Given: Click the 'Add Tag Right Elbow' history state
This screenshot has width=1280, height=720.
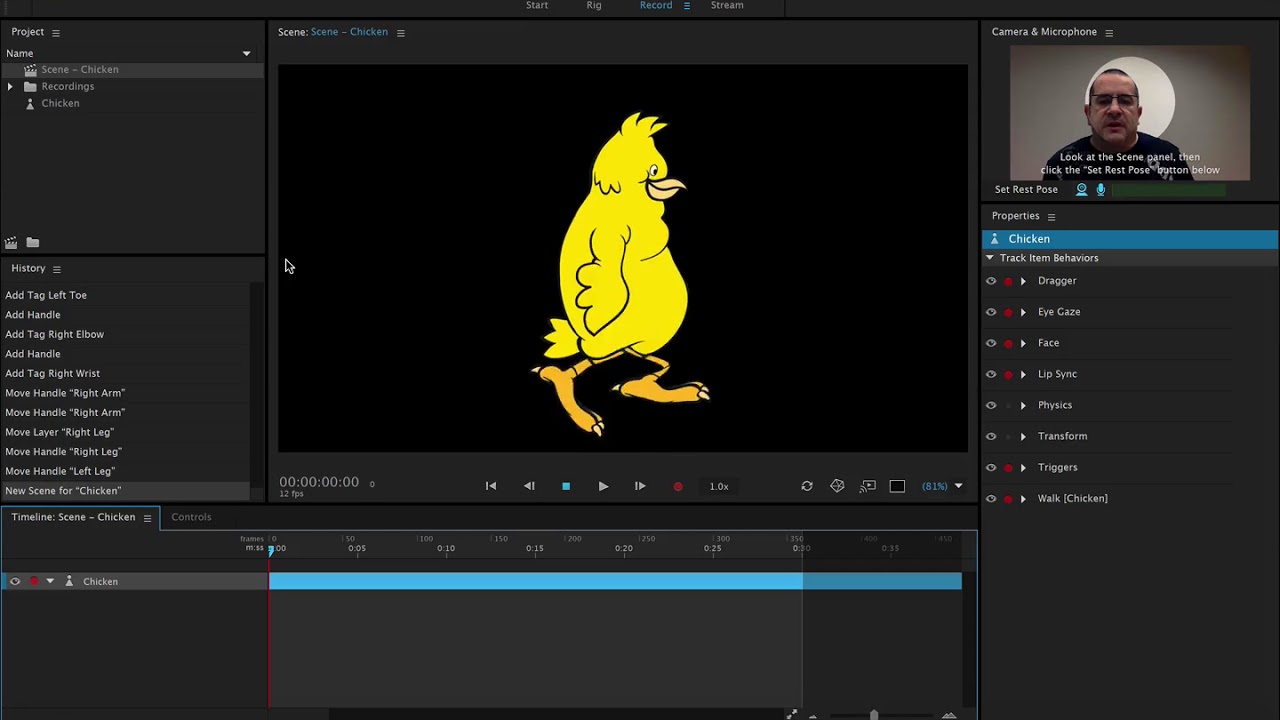Looking at the screenshot, I should [54, 334].
